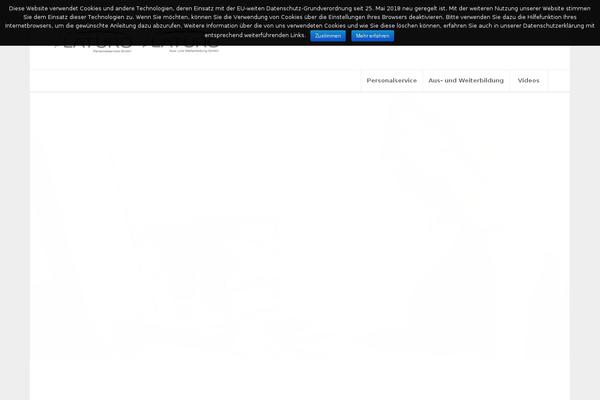Open the Videos menu item

click(528, 80)
